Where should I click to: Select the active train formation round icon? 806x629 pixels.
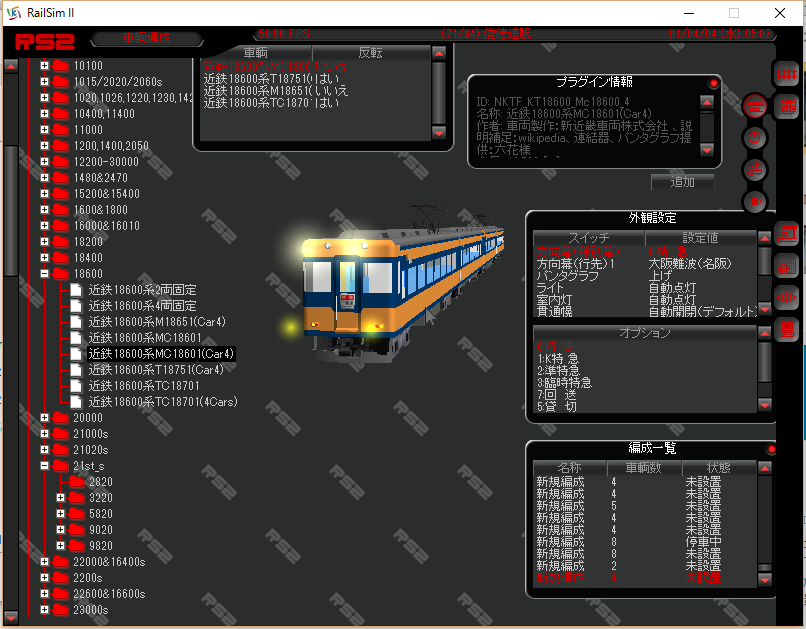755,106
